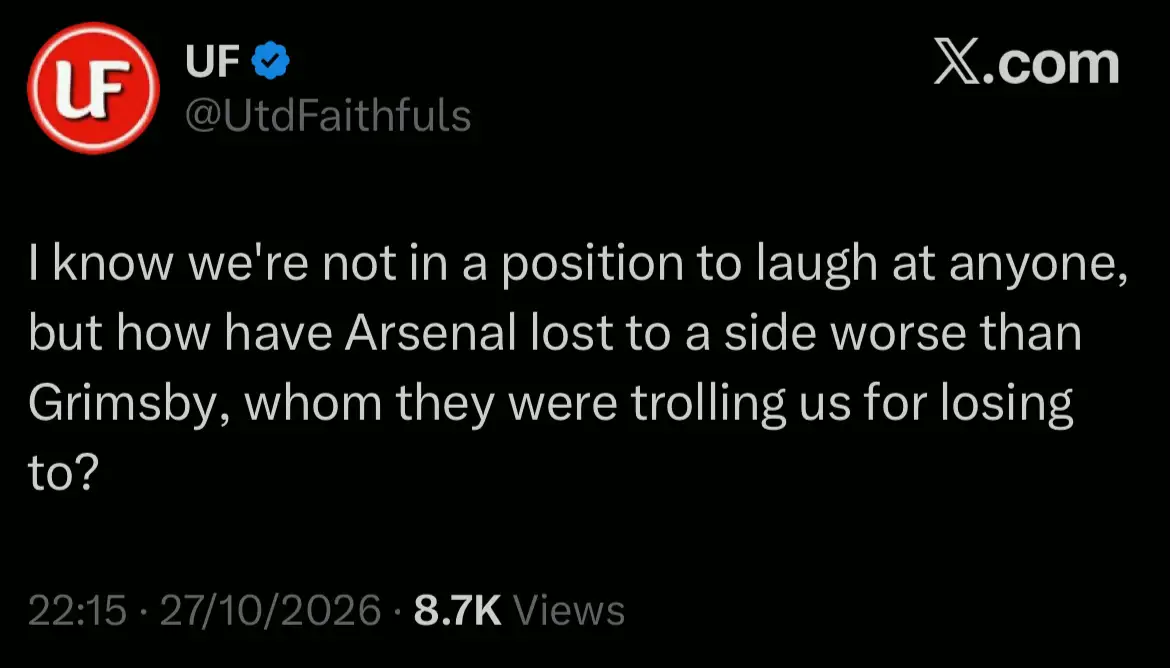Click the final 'to?' line of the tweet
This screenshot has width=1170, height=668.
[x=63, y=474]
